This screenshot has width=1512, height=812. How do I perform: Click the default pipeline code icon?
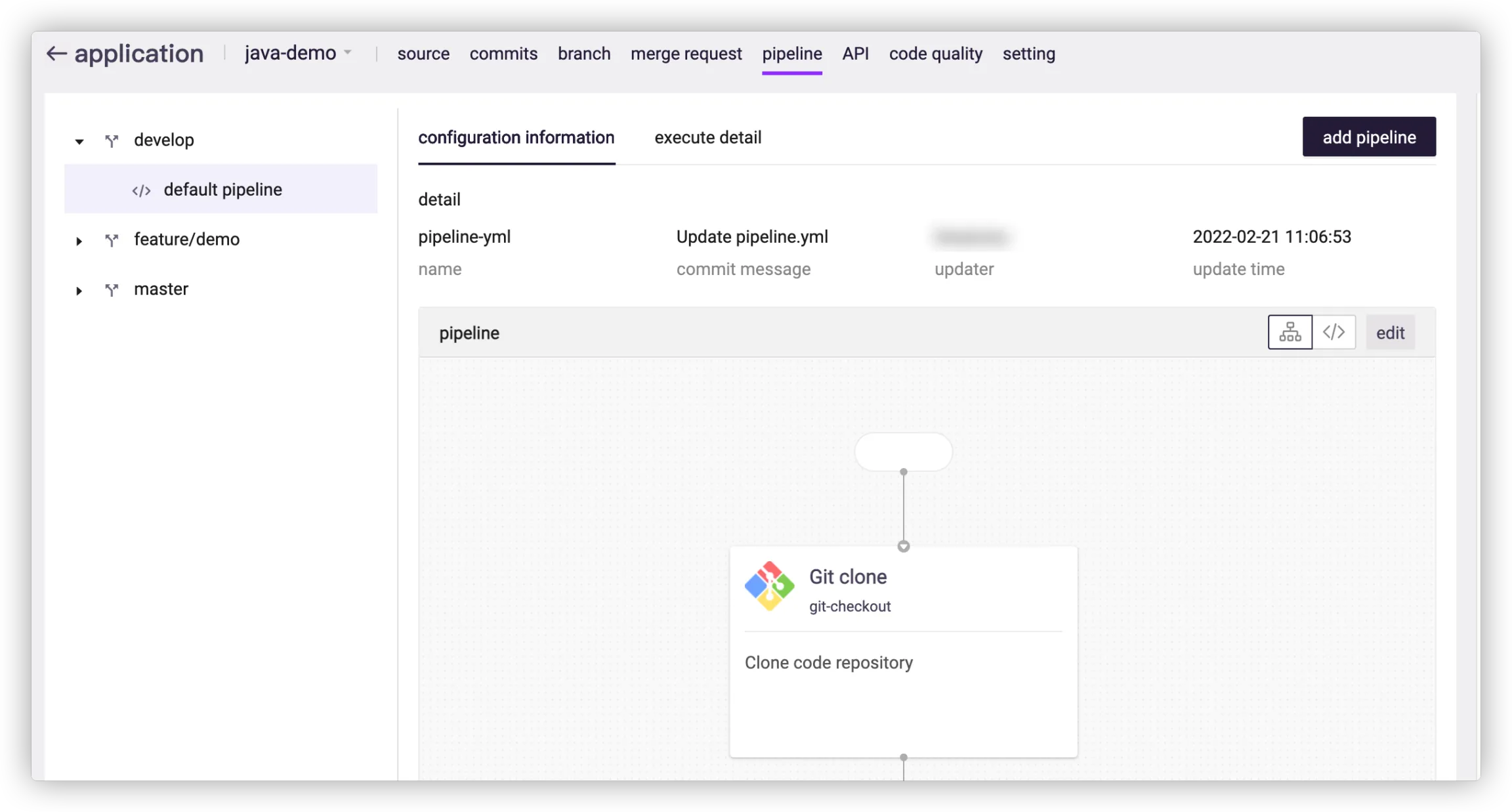141,190
